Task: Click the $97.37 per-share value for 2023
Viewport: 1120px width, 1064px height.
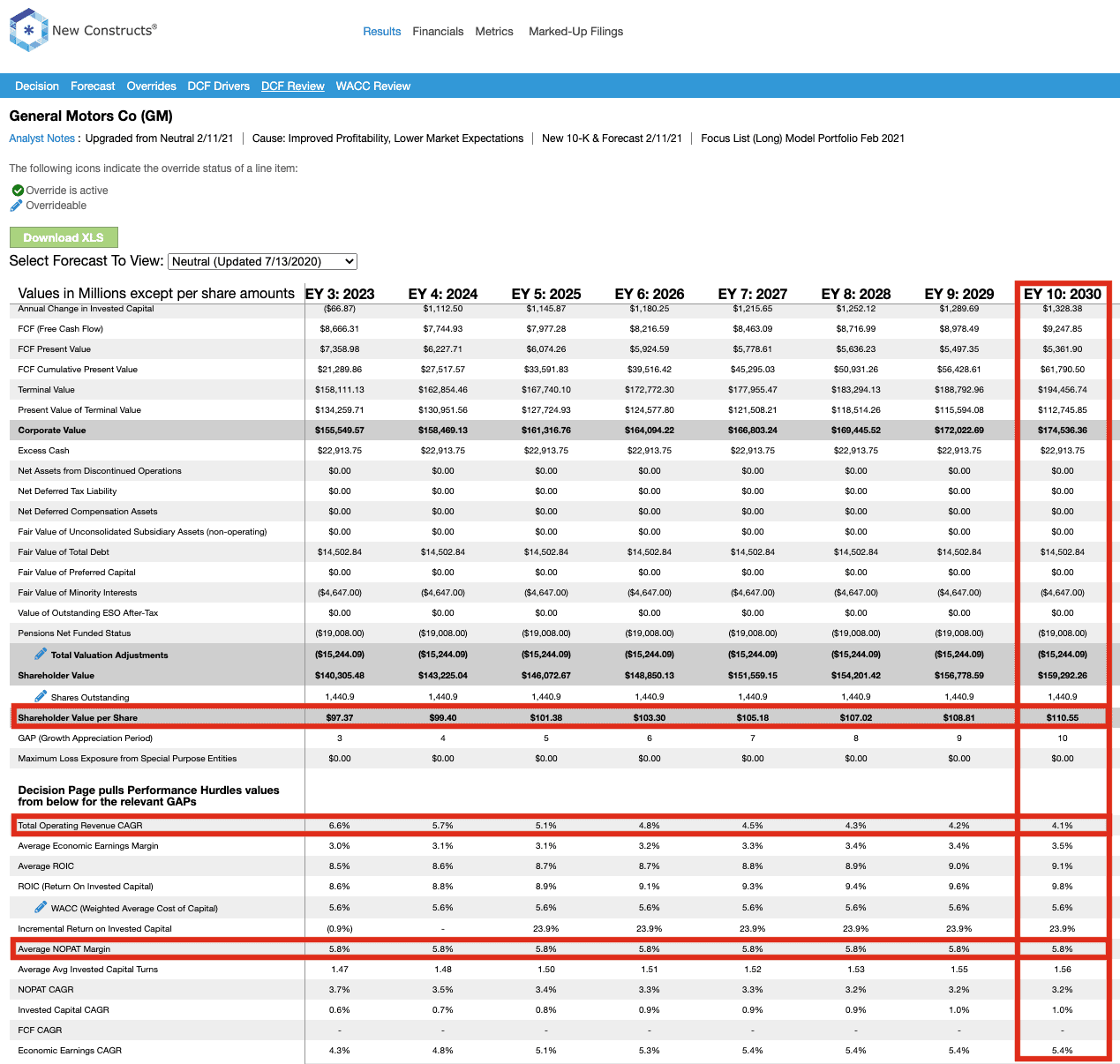Action: pos(340,718)
